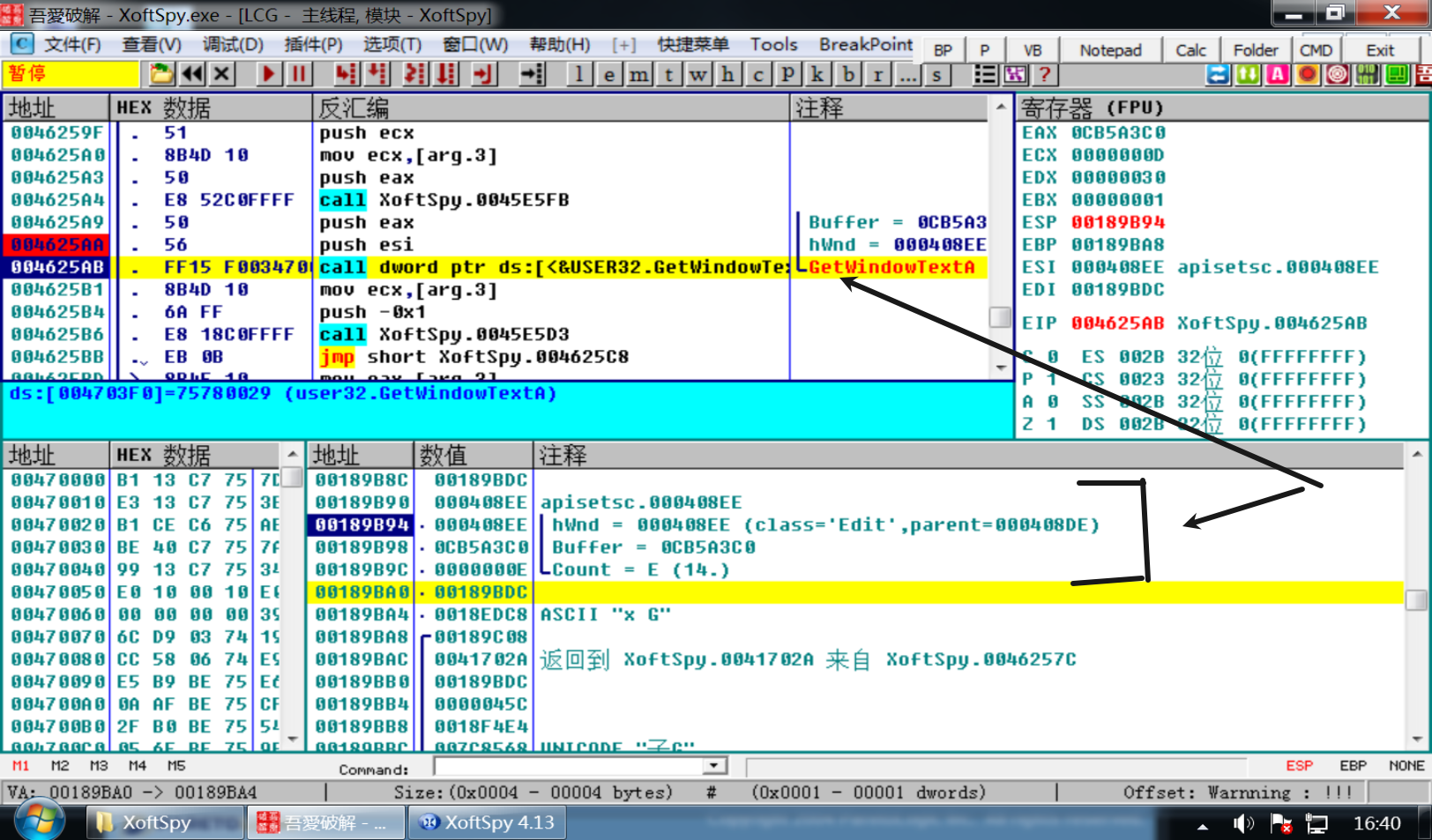Expand the [+] menu bar item
1432x840 pixels.
tap(623, 45)
